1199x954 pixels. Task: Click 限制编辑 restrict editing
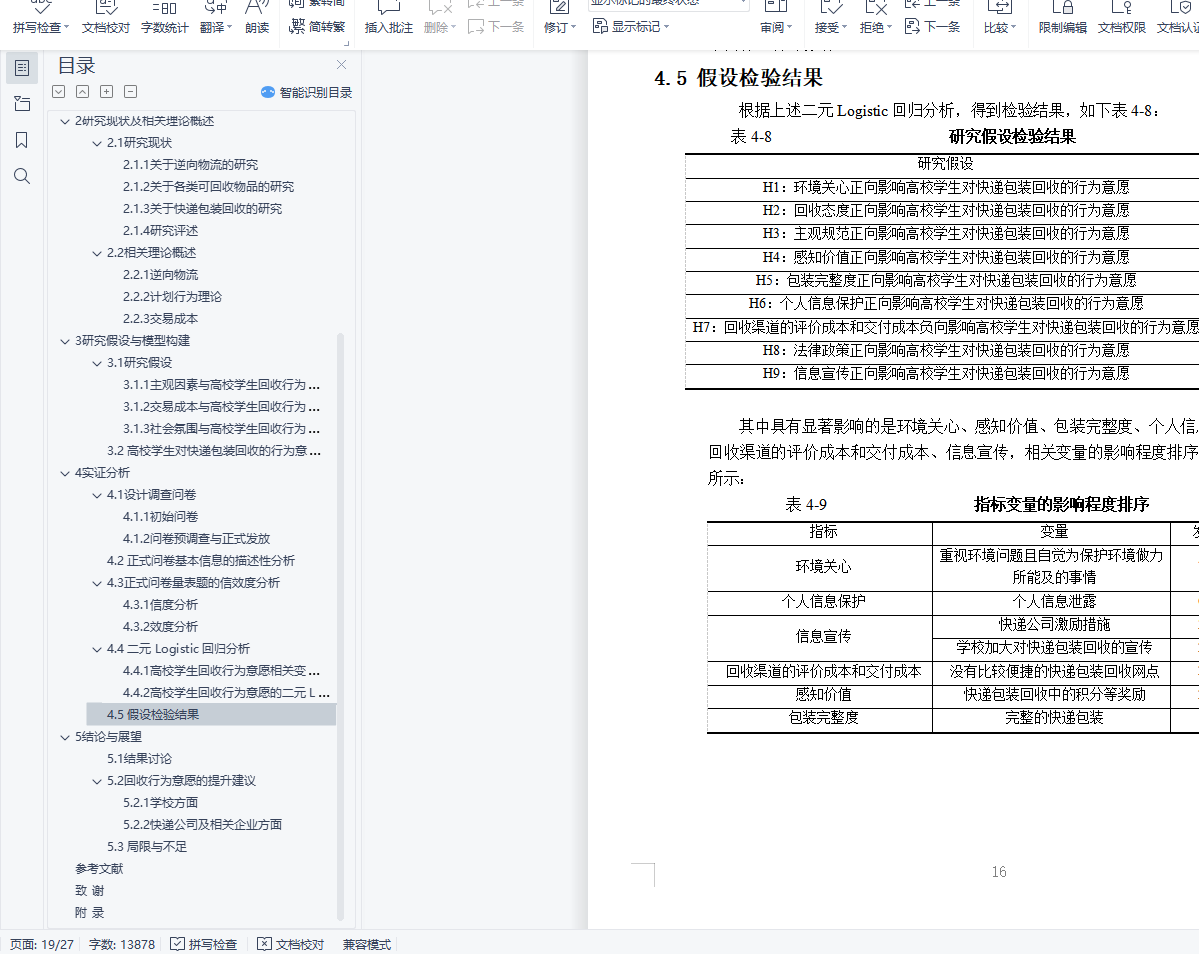coord(1062,18)
